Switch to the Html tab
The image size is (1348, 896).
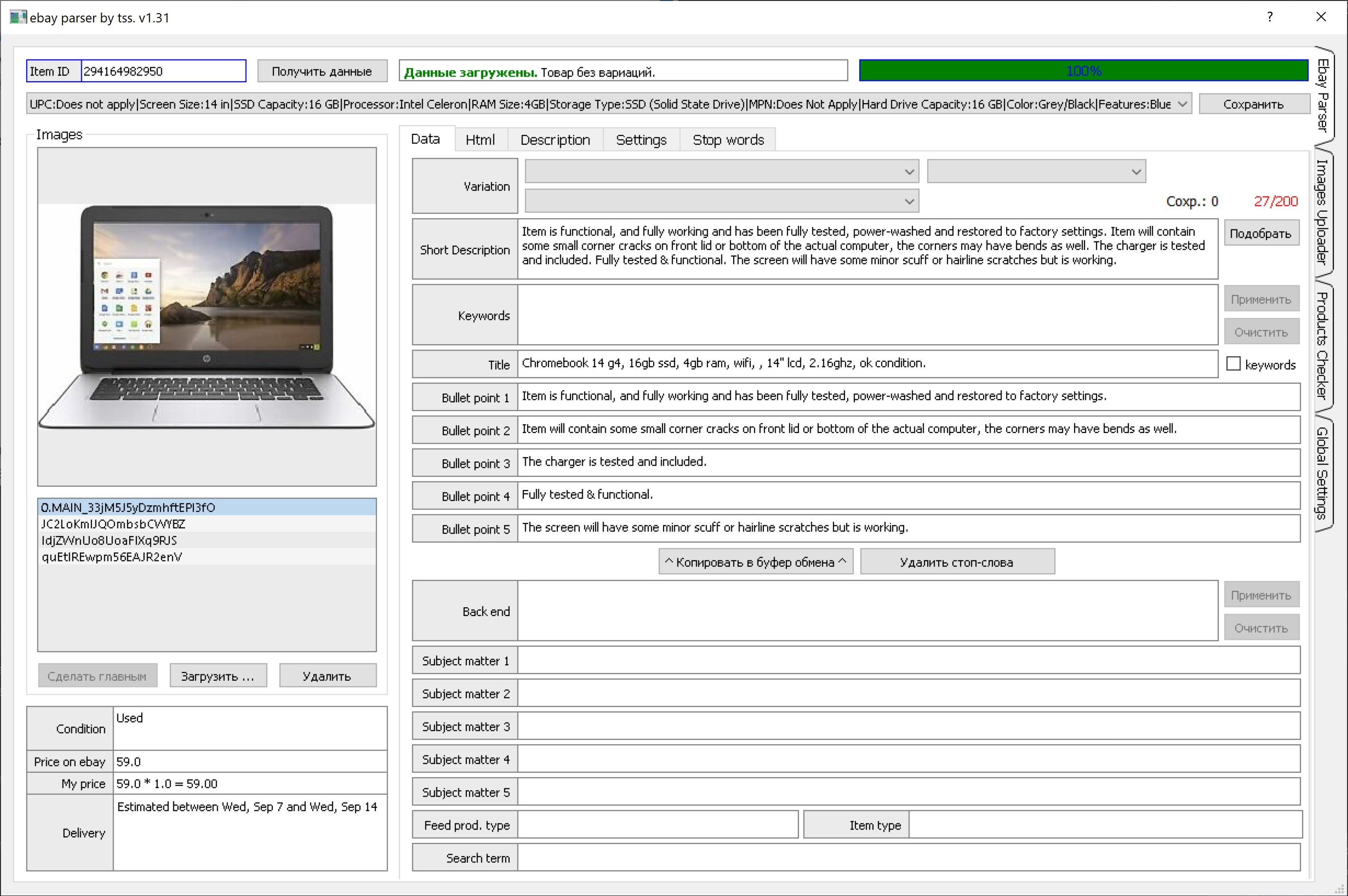480,139
